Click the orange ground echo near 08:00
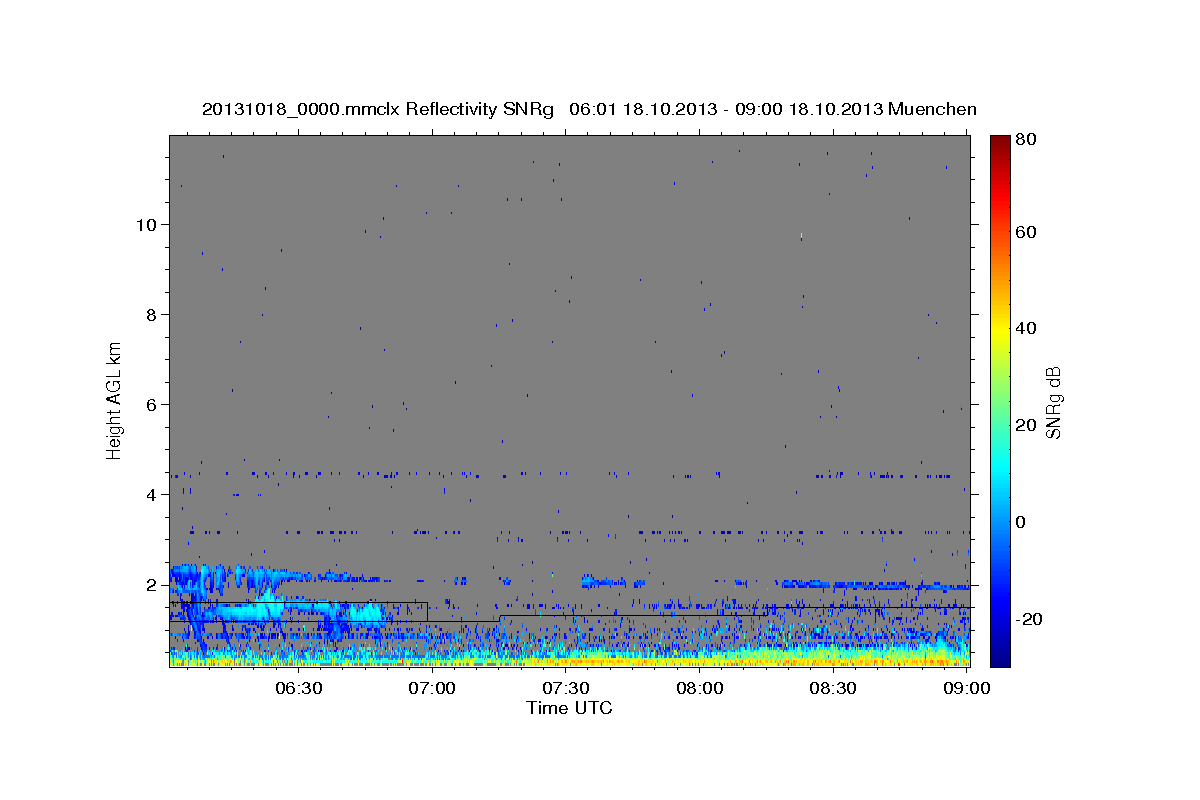Screen dimensions: 1200x800 point(700,660)
